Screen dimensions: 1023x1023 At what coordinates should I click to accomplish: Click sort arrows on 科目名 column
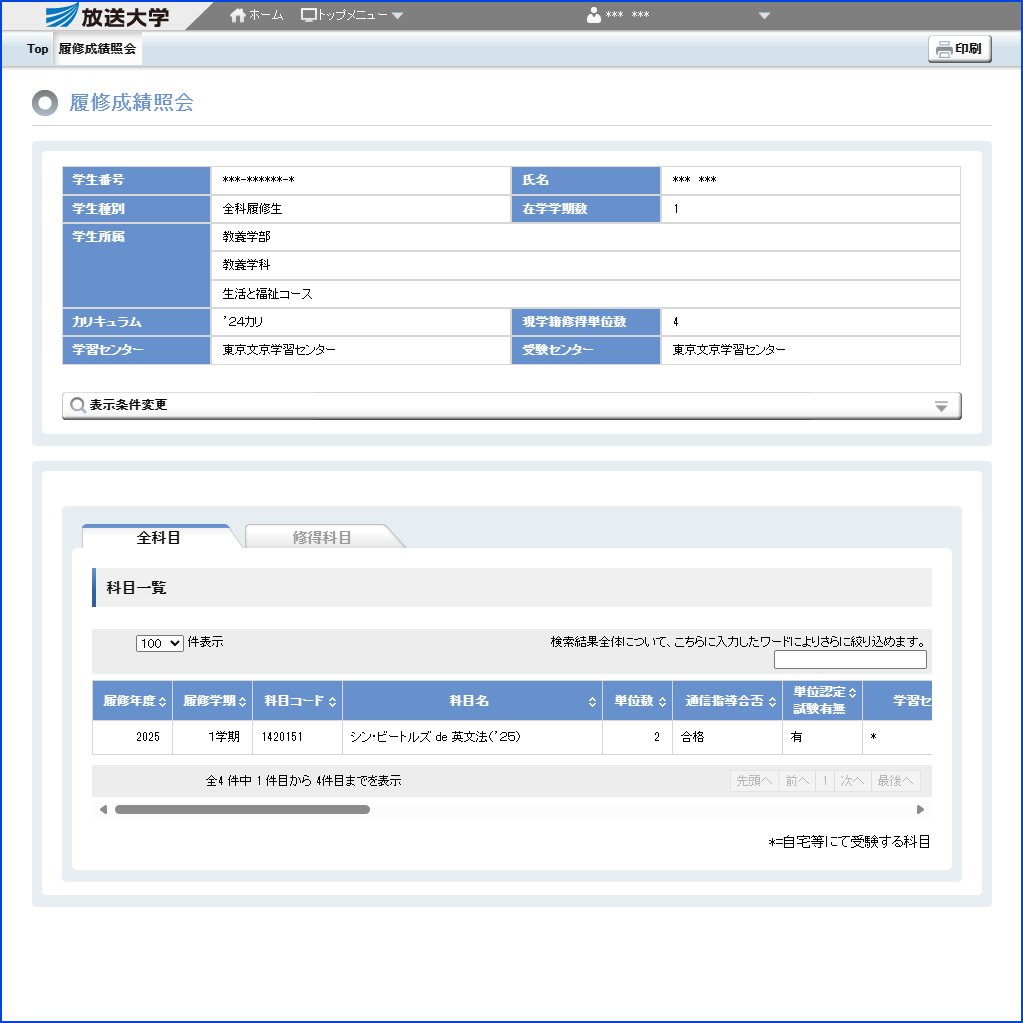(593, 702)
